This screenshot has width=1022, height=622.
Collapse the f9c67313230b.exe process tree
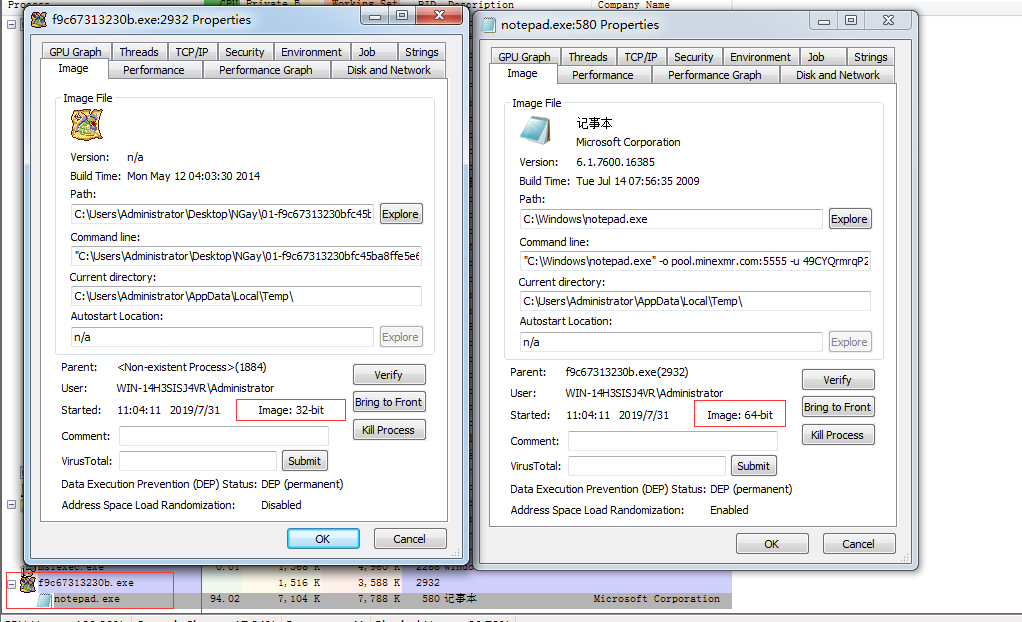(12, 584)
